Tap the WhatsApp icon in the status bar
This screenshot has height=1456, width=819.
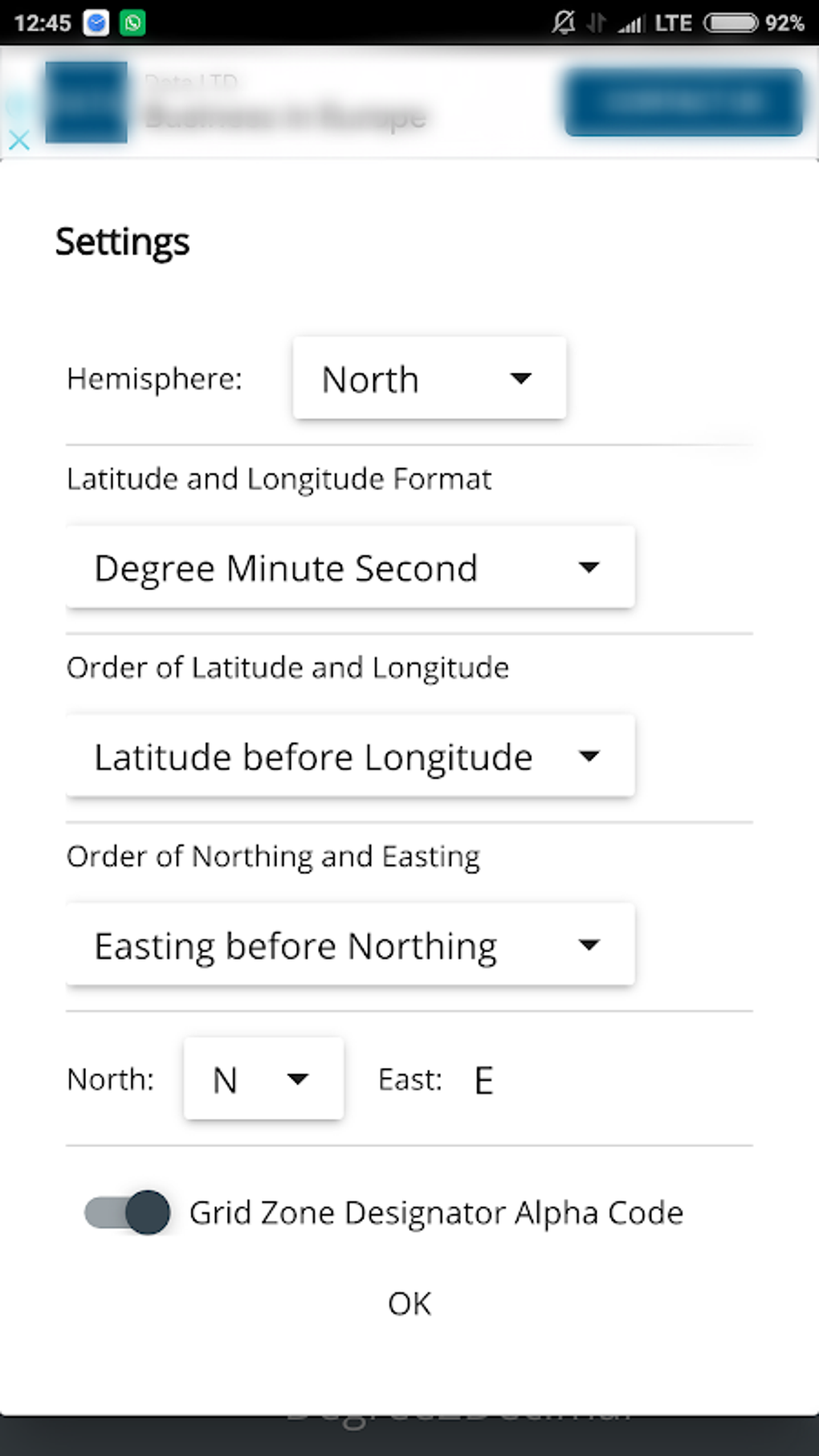[x=132, y=22]
